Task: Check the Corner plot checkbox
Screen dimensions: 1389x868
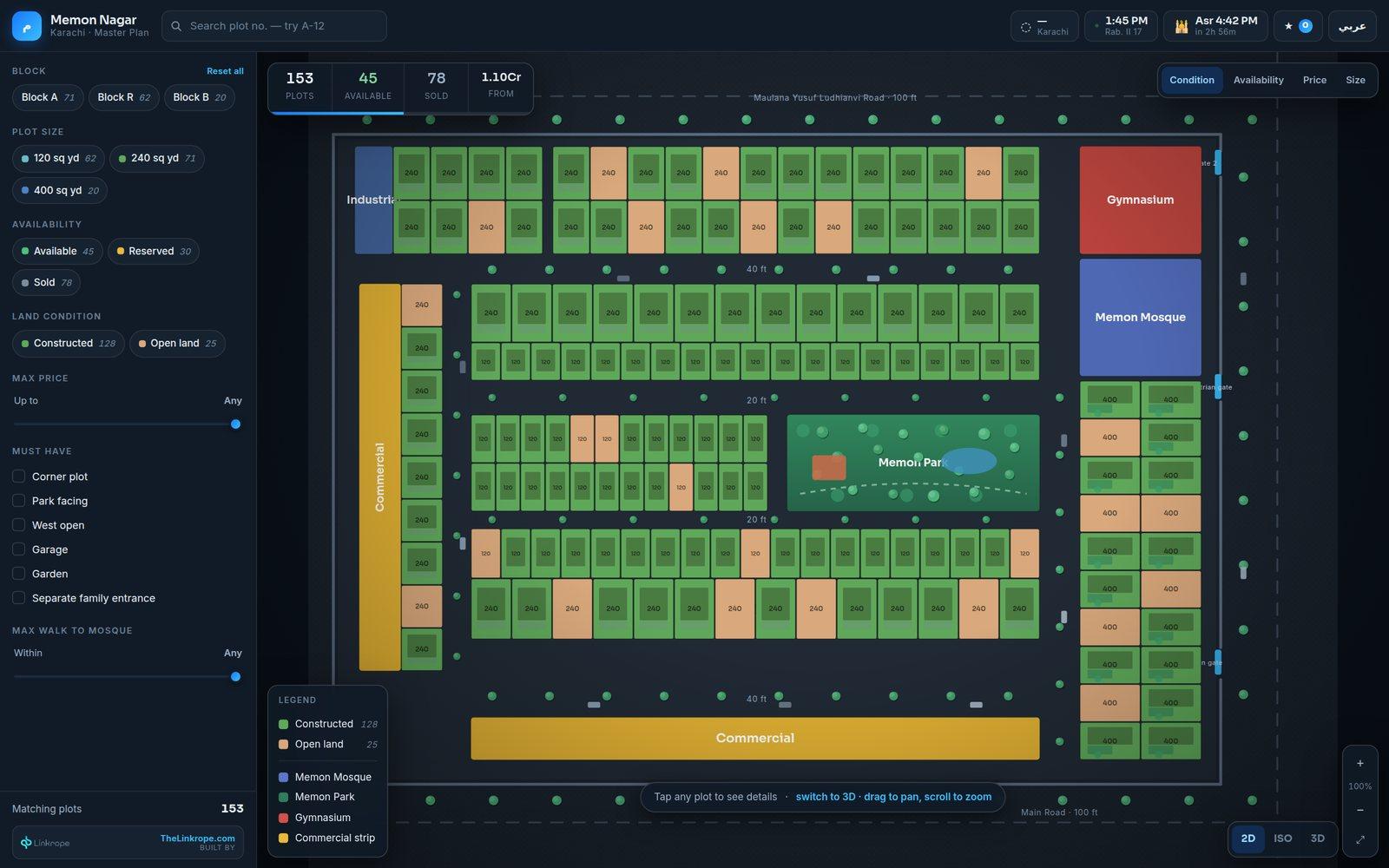Action: (18, 476)
